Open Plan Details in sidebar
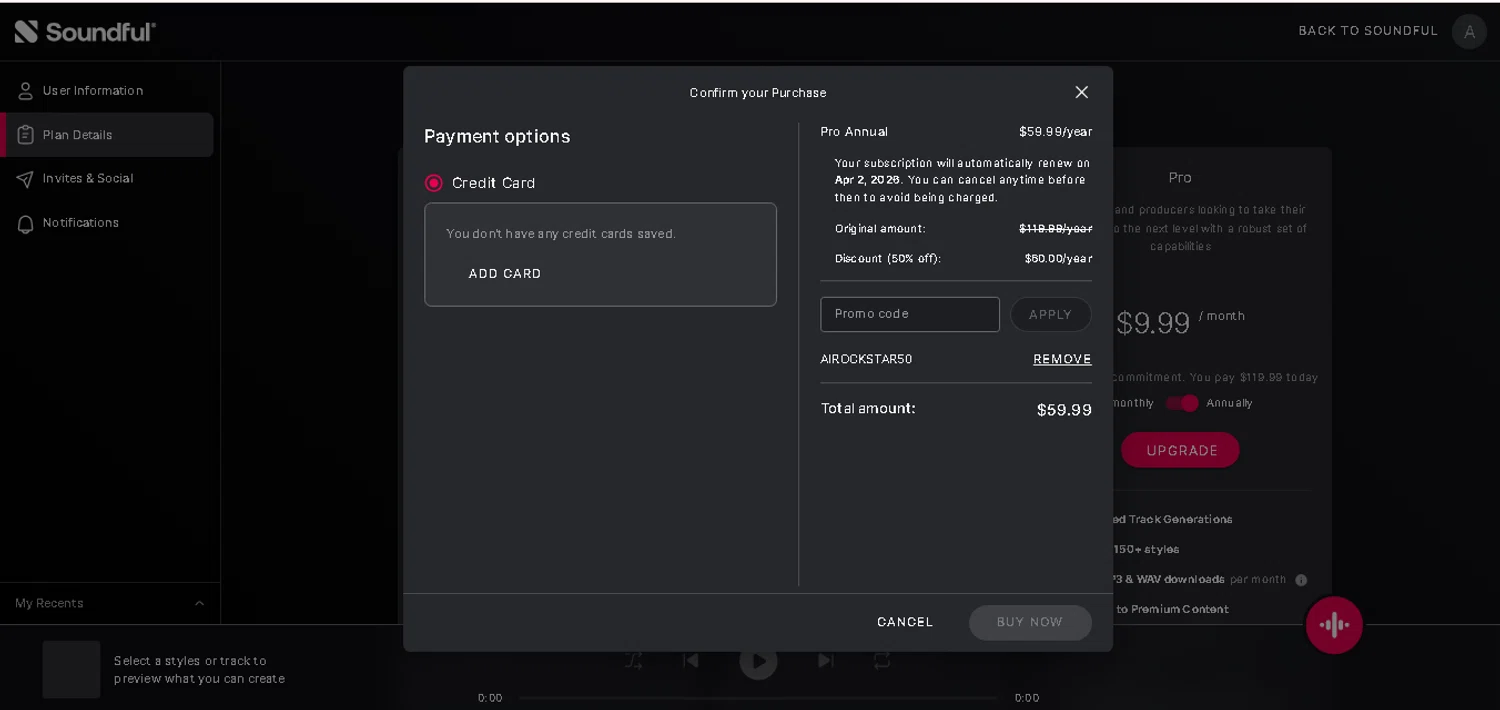 107,135
